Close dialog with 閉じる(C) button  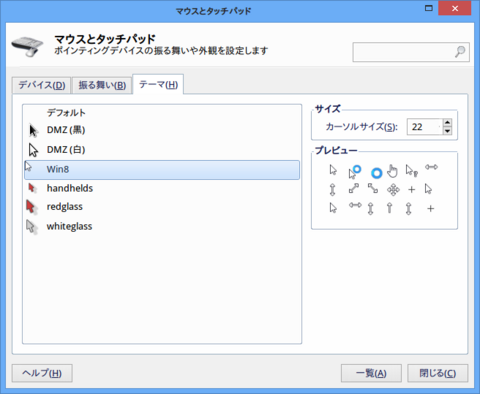437,373
